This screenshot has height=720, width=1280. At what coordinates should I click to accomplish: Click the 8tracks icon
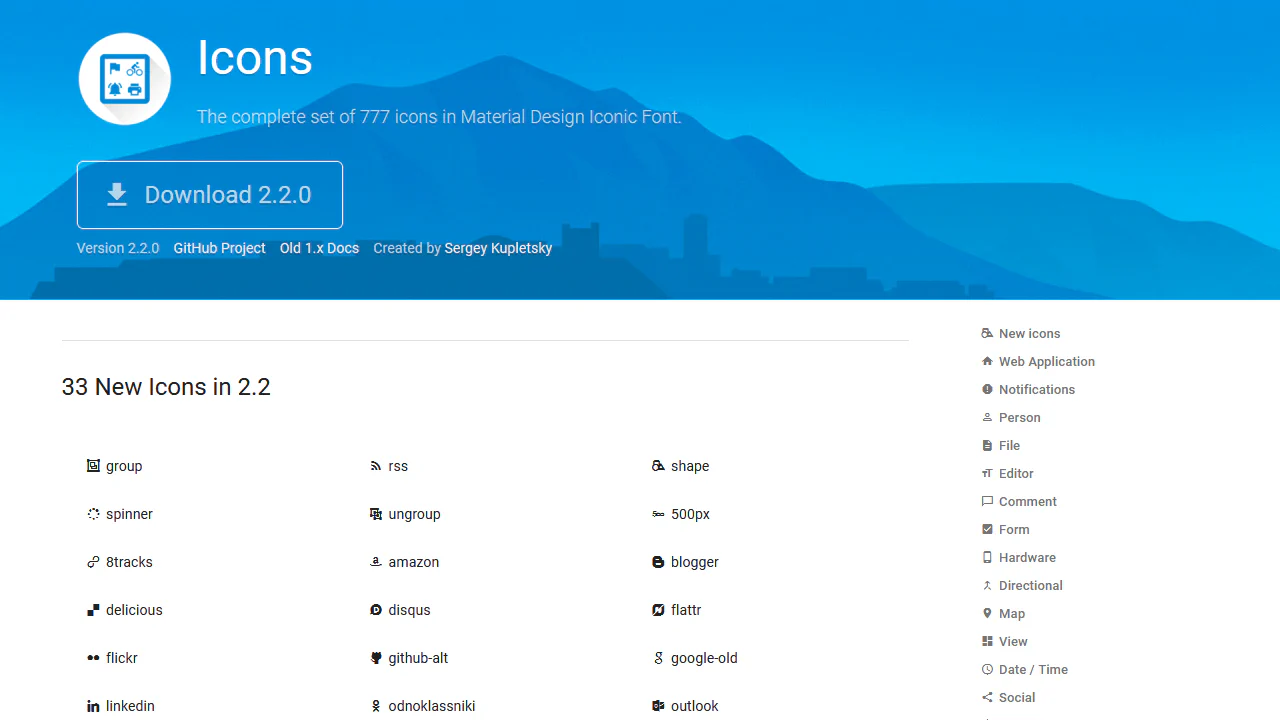(x=93, y=562)
